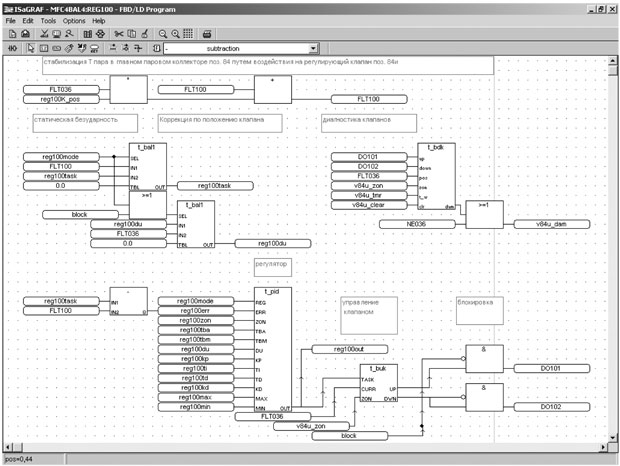Click the new document icon

(x=12, y=34)
